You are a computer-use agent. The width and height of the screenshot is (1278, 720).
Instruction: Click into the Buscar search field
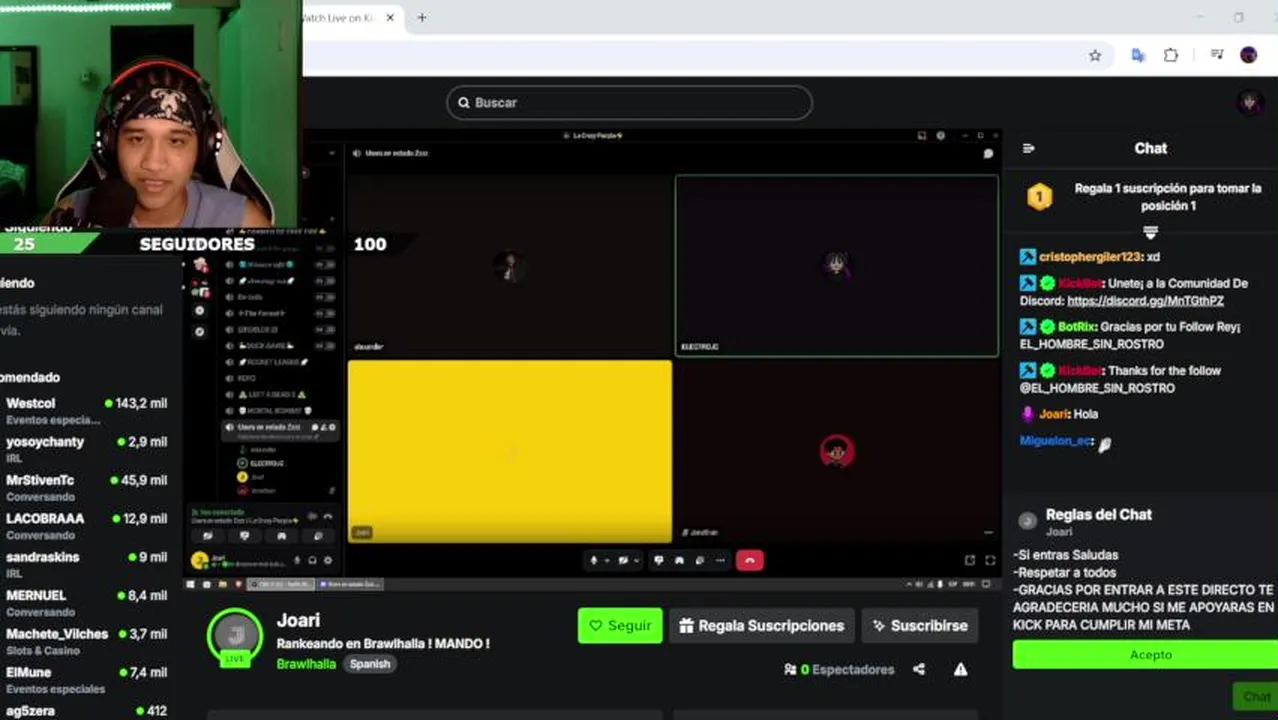(630, 102)
